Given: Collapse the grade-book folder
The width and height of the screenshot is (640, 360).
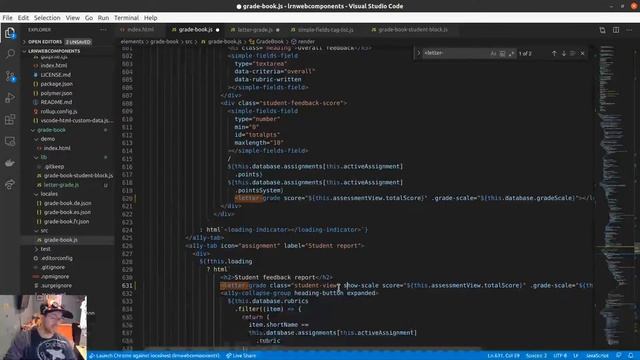Looking at the screenshot, I should (51, 130).
